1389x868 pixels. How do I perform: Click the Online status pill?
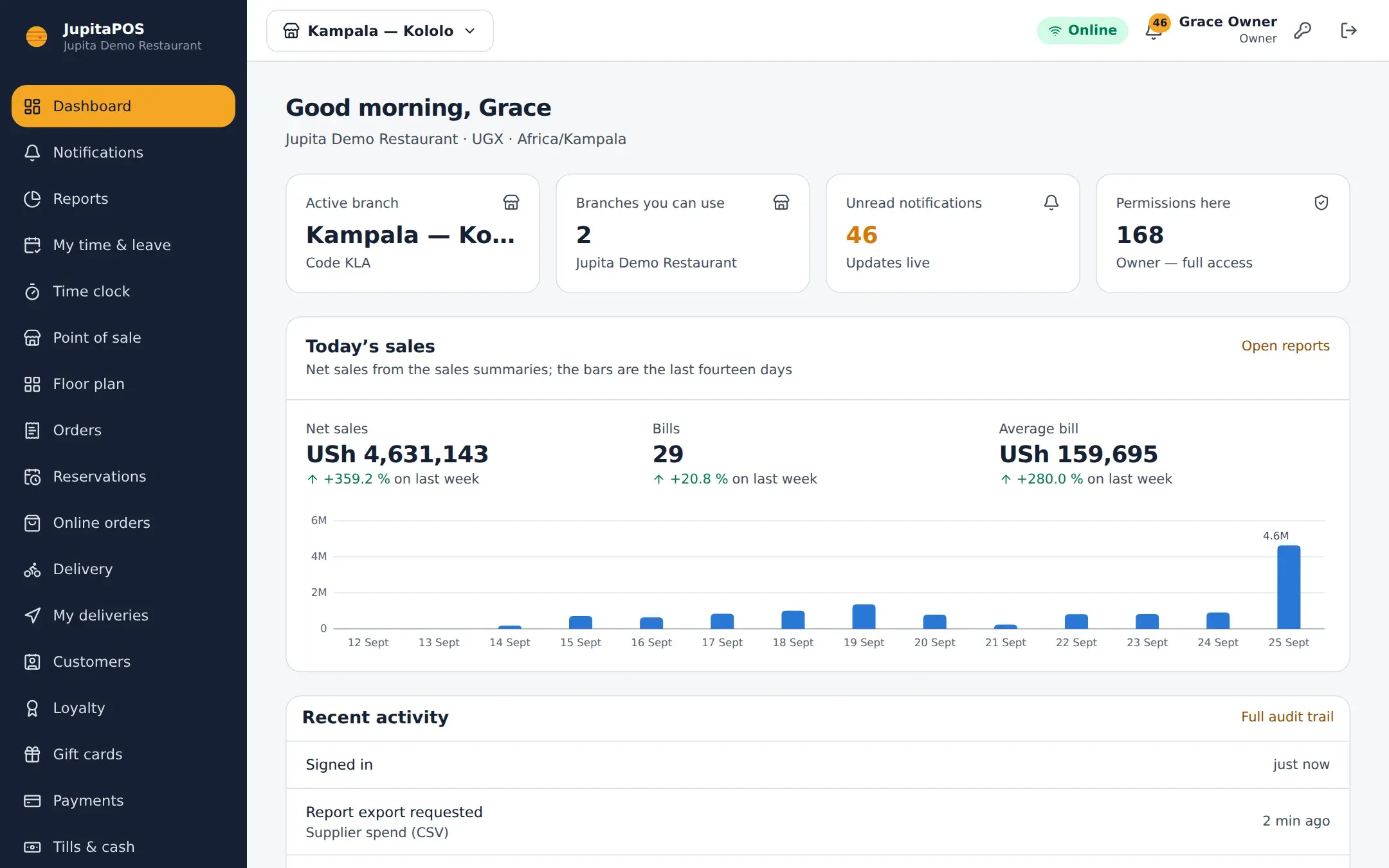tap(1082, 30)
